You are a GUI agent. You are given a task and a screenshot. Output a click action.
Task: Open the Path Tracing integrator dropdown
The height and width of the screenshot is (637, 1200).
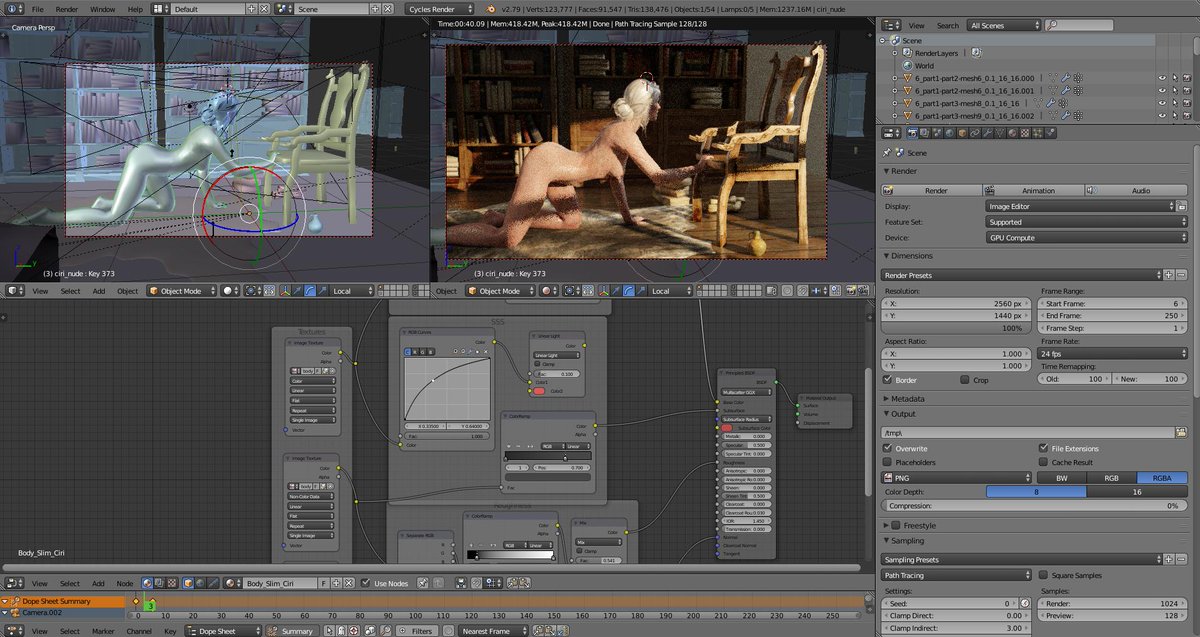coord(957,575)
